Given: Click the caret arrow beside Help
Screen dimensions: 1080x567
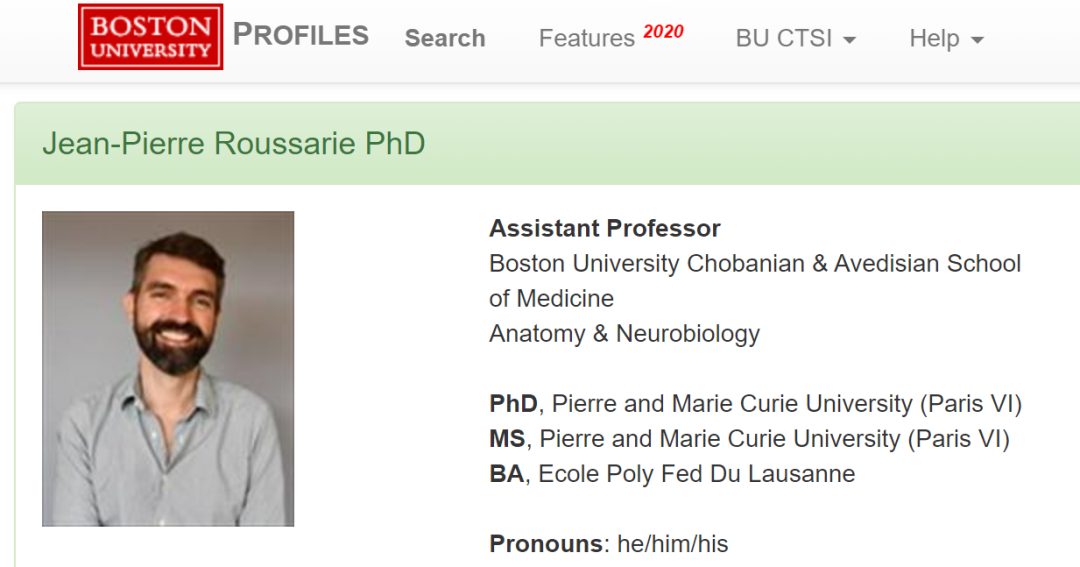Looking at the screenshot, I should [978, 41].
